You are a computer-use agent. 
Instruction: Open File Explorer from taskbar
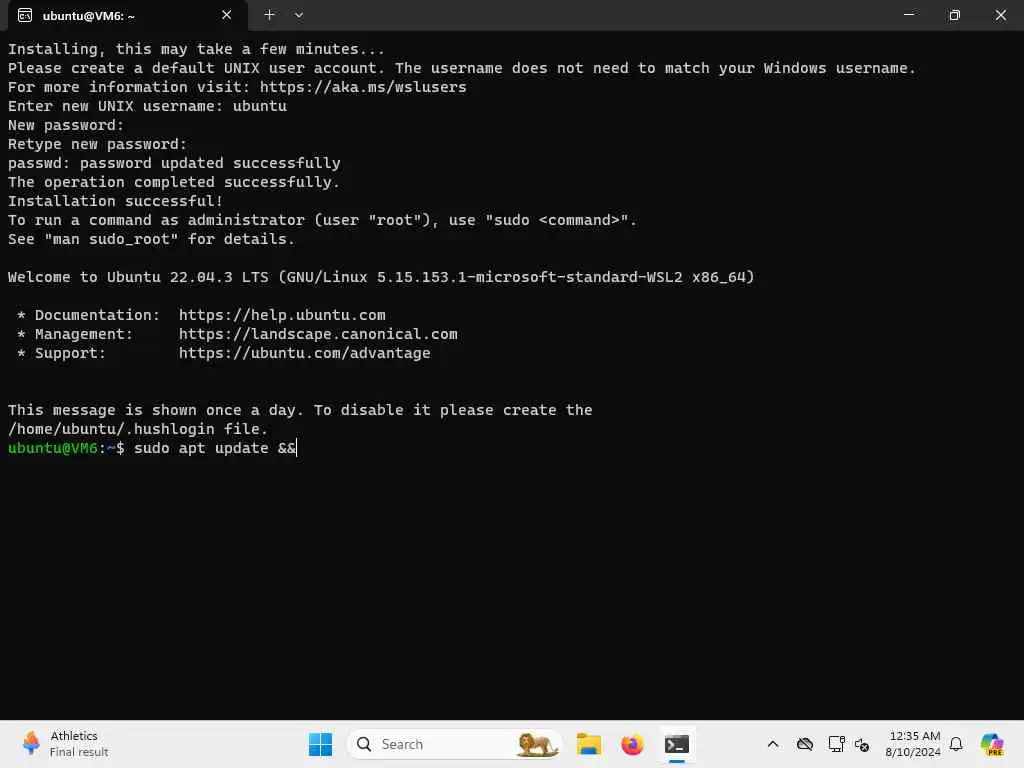(x=588, y=744)
